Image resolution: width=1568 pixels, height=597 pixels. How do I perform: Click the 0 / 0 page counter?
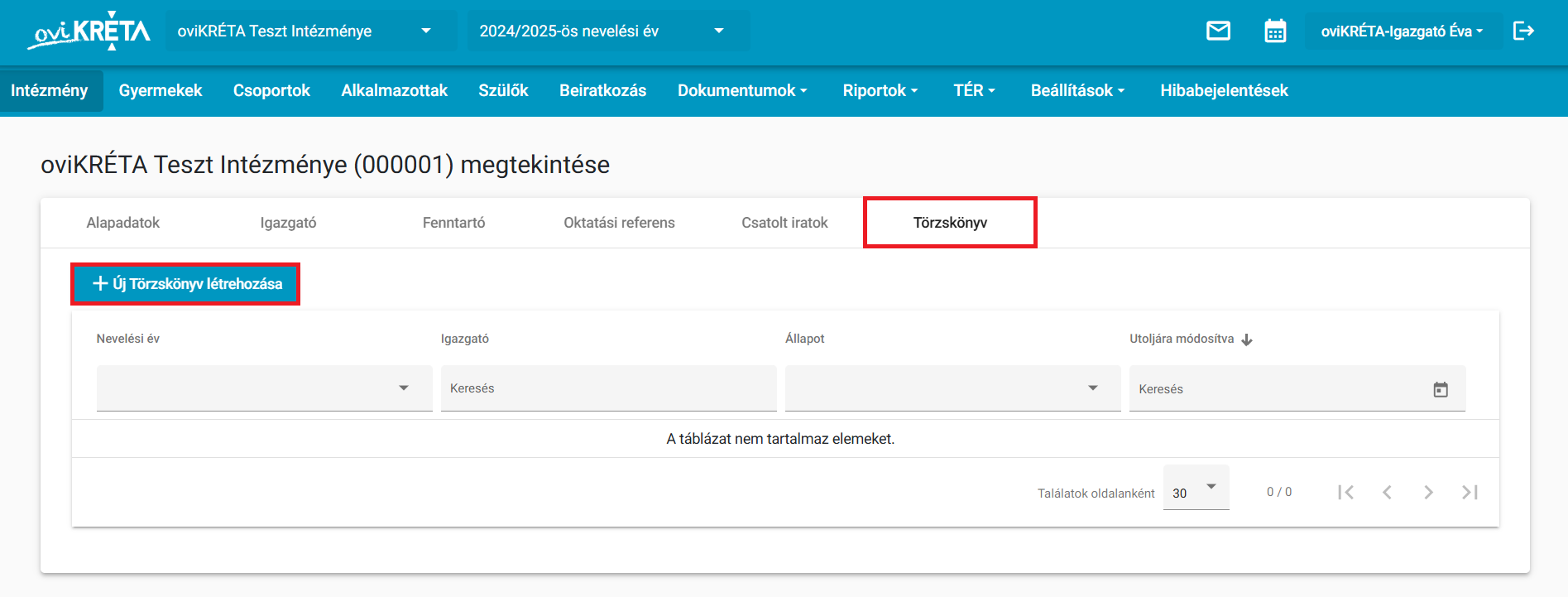[1279, 492]
